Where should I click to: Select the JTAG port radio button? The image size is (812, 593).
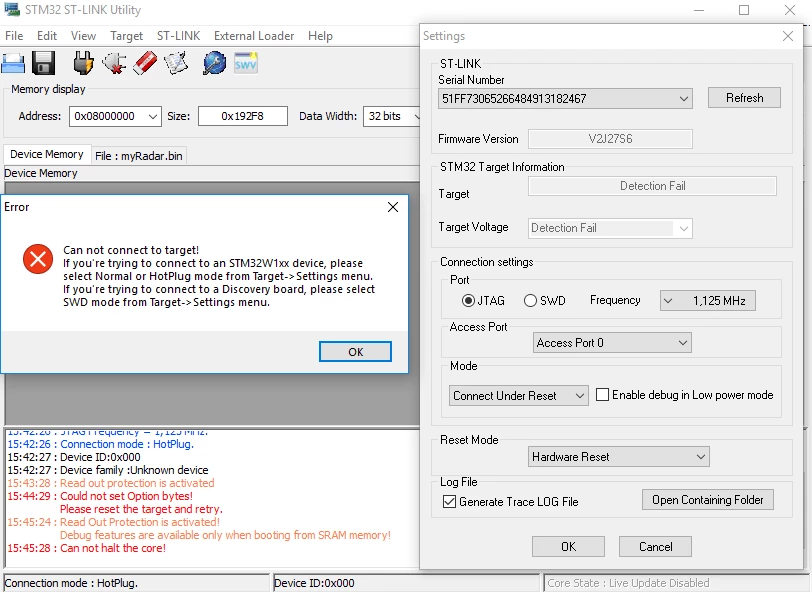point(468,301)
